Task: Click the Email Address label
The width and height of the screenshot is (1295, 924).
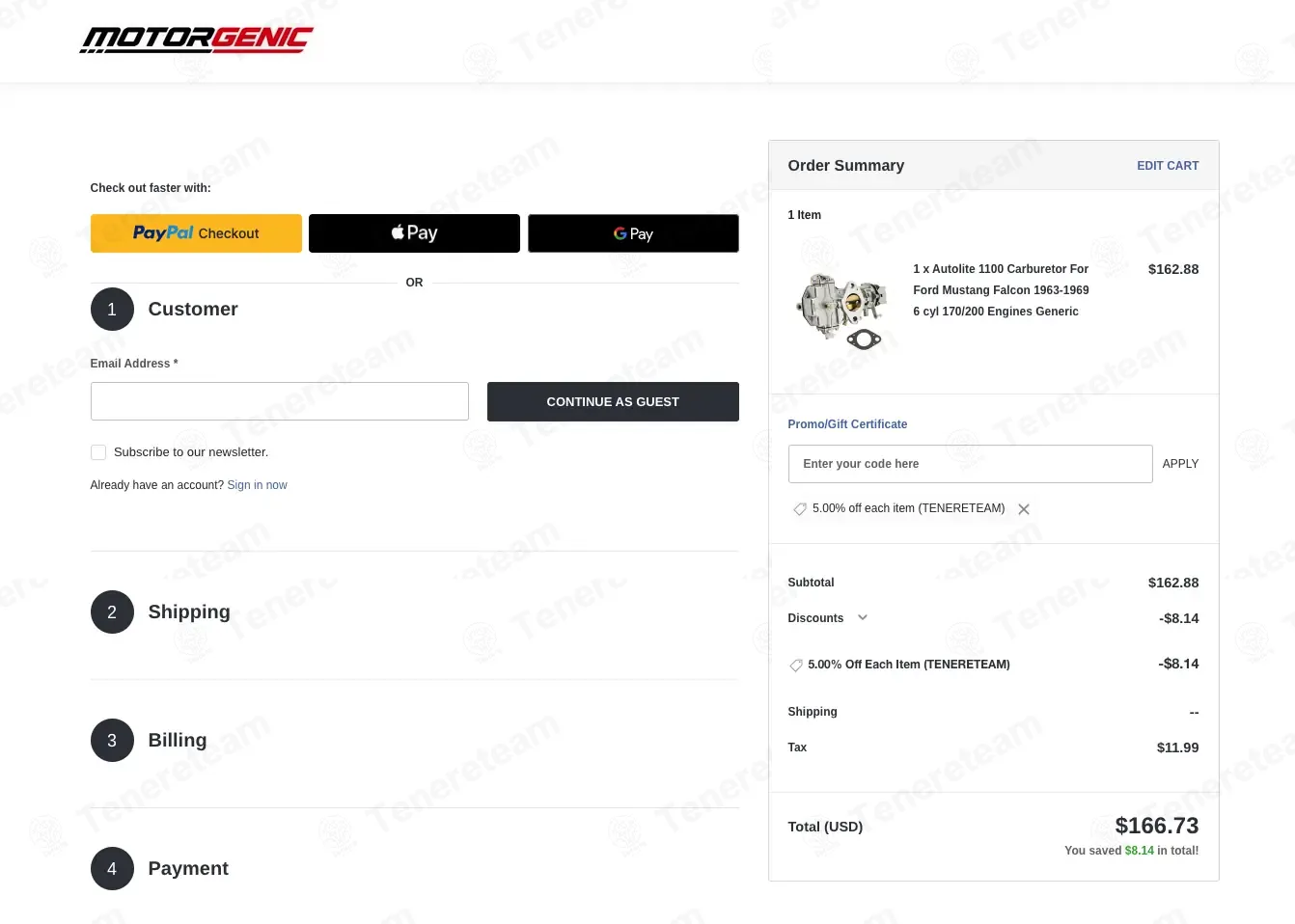Action: [134, 364]
